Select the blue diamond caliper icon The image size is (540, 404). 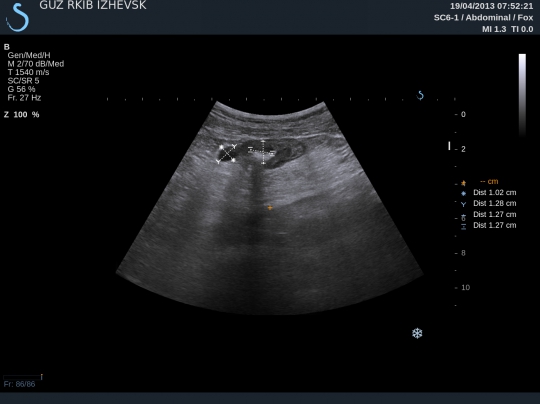pos(464,193)
